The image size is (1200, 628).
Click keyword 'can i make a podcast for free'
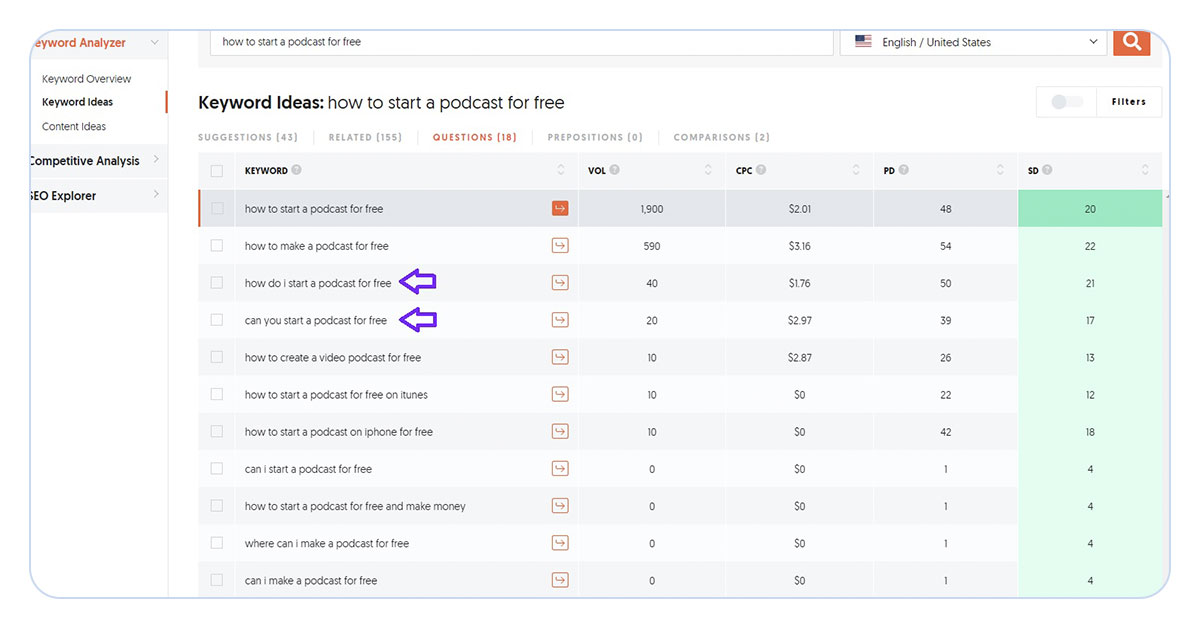(311, 580)
